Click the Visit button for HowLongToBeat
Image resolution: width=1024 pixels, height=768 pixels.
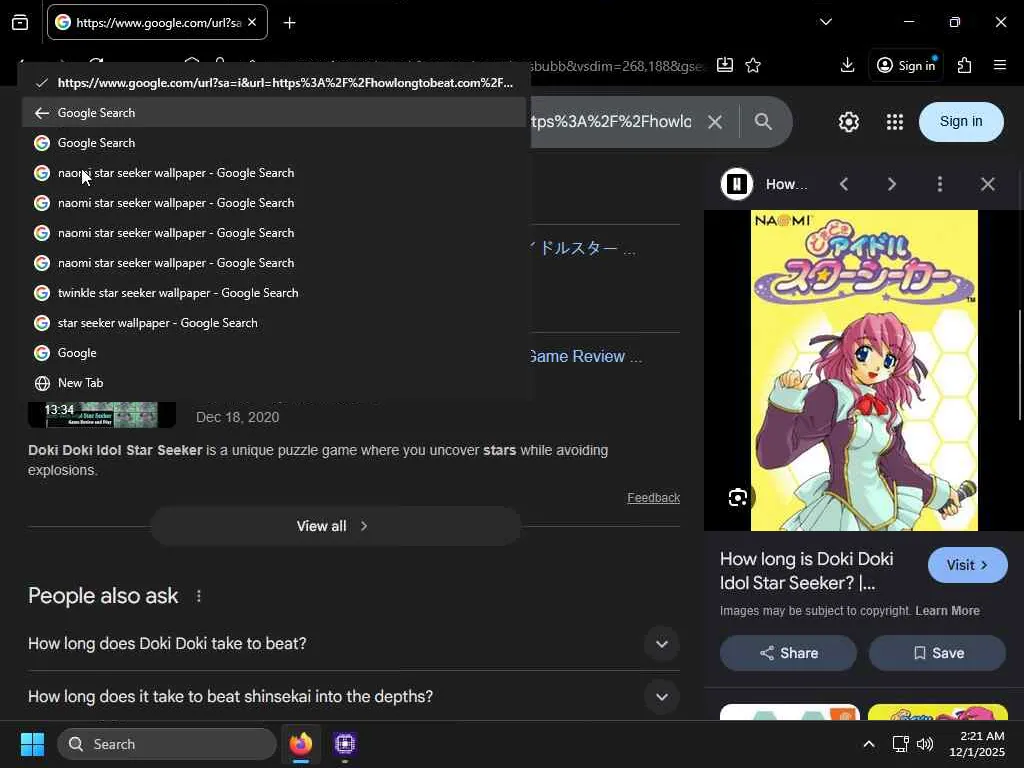967,565
